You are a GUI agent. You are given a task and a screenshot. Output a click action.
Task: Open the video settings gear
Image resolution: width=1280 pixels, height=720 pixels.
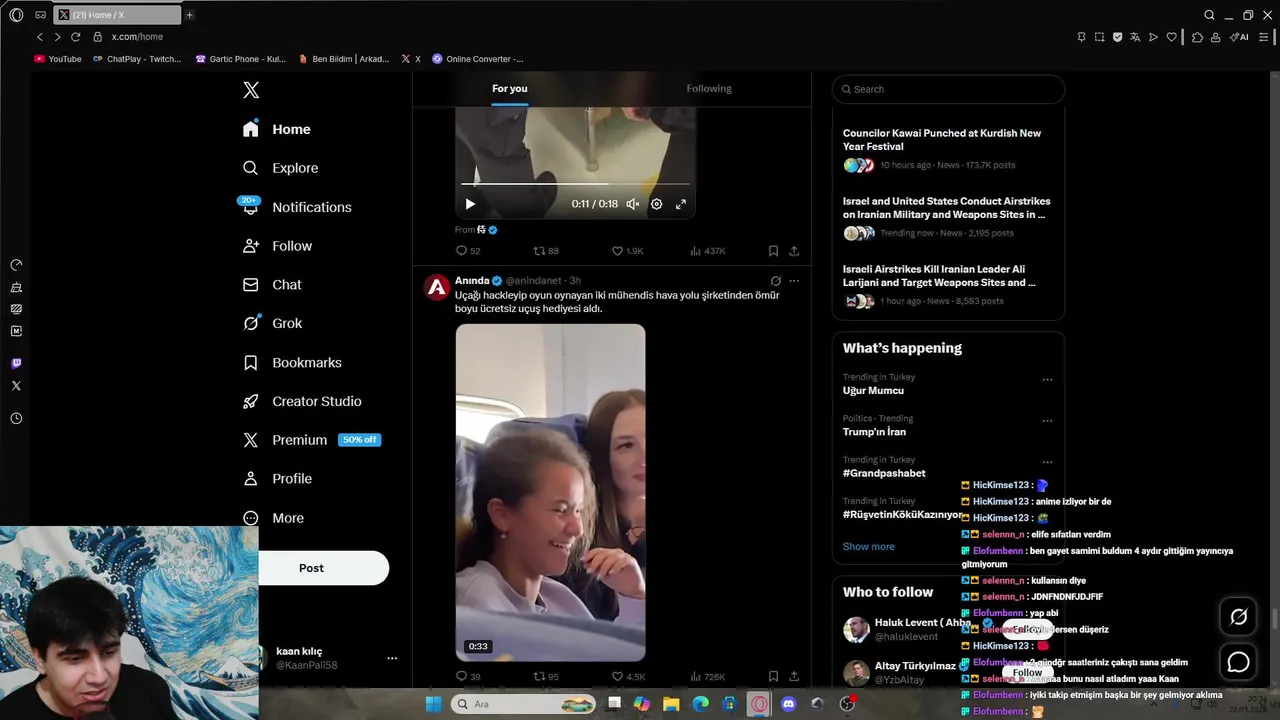657,204
